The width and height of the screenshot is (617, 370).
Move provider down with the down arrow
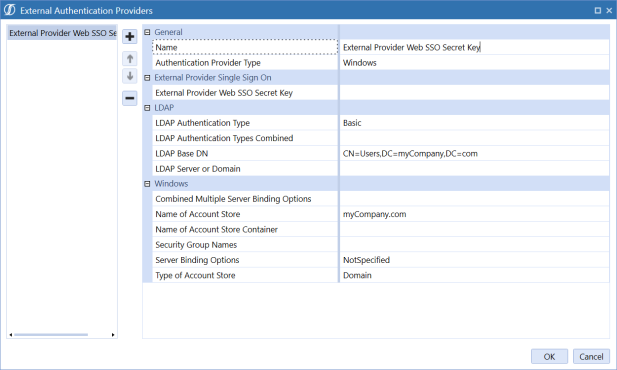point(129,76)
